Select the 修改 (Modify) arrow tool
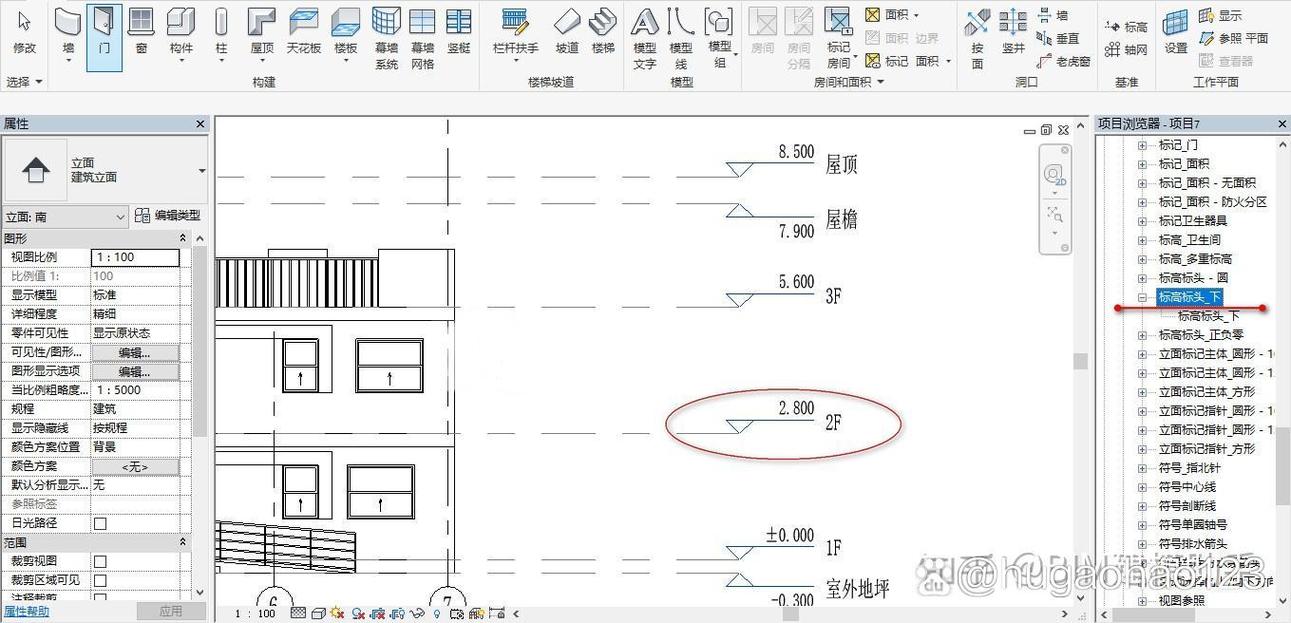The image size is (1291, 623). point(24,31)
